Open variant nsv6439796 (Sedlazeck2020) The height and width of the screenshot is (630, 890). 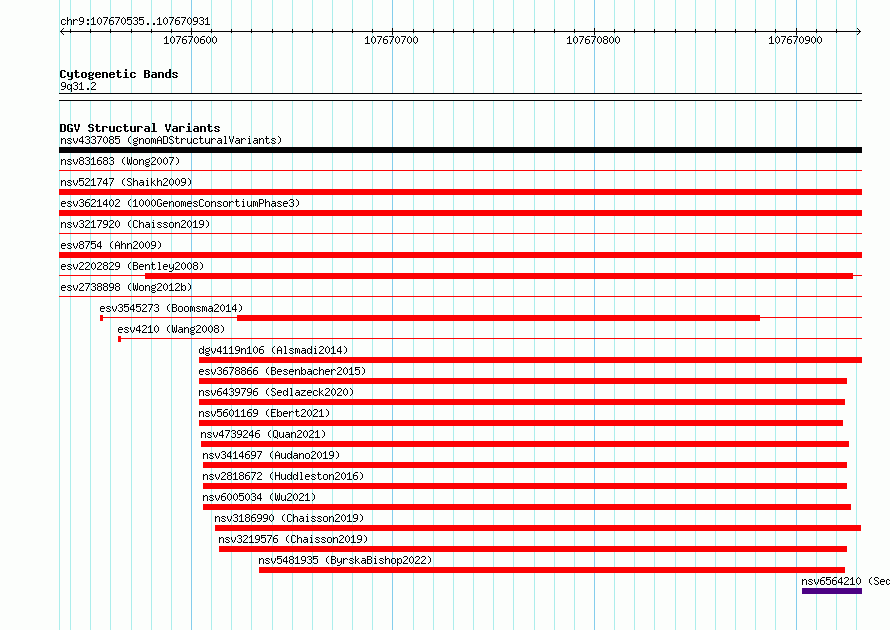point(276,392)
